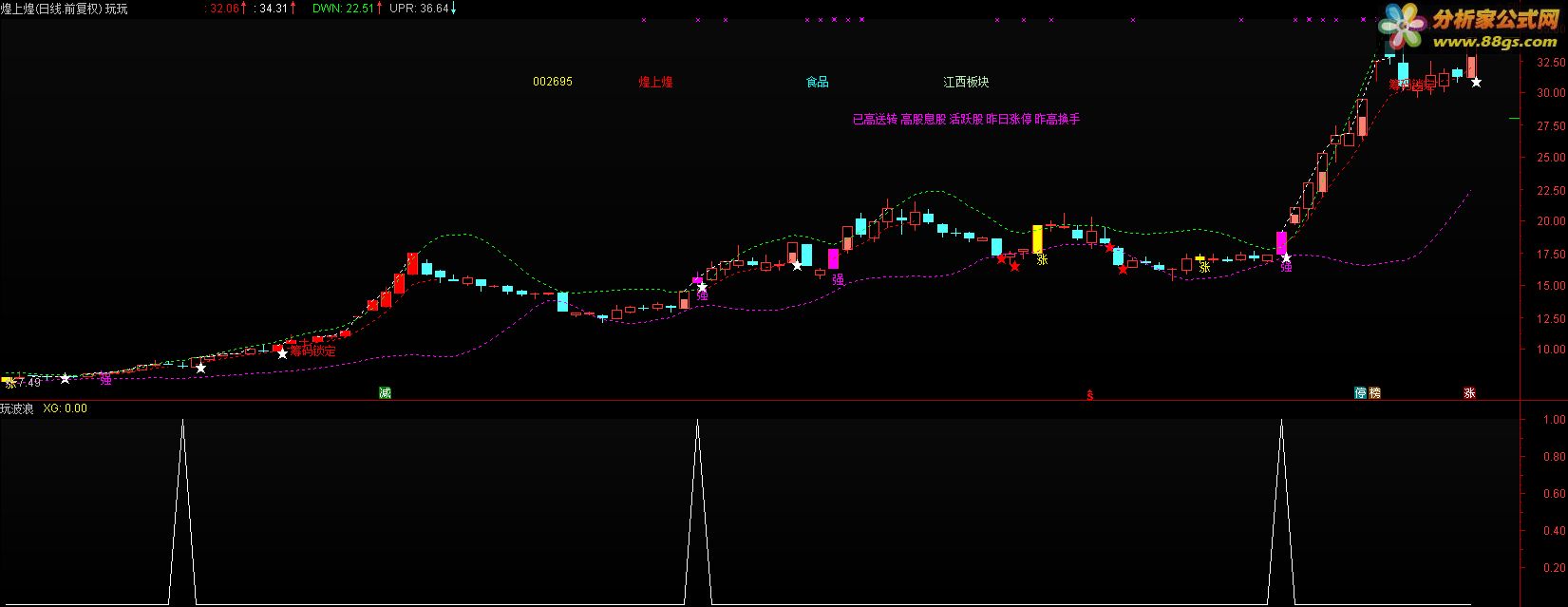Click the leftmost XG signal spike

[182, 511]
